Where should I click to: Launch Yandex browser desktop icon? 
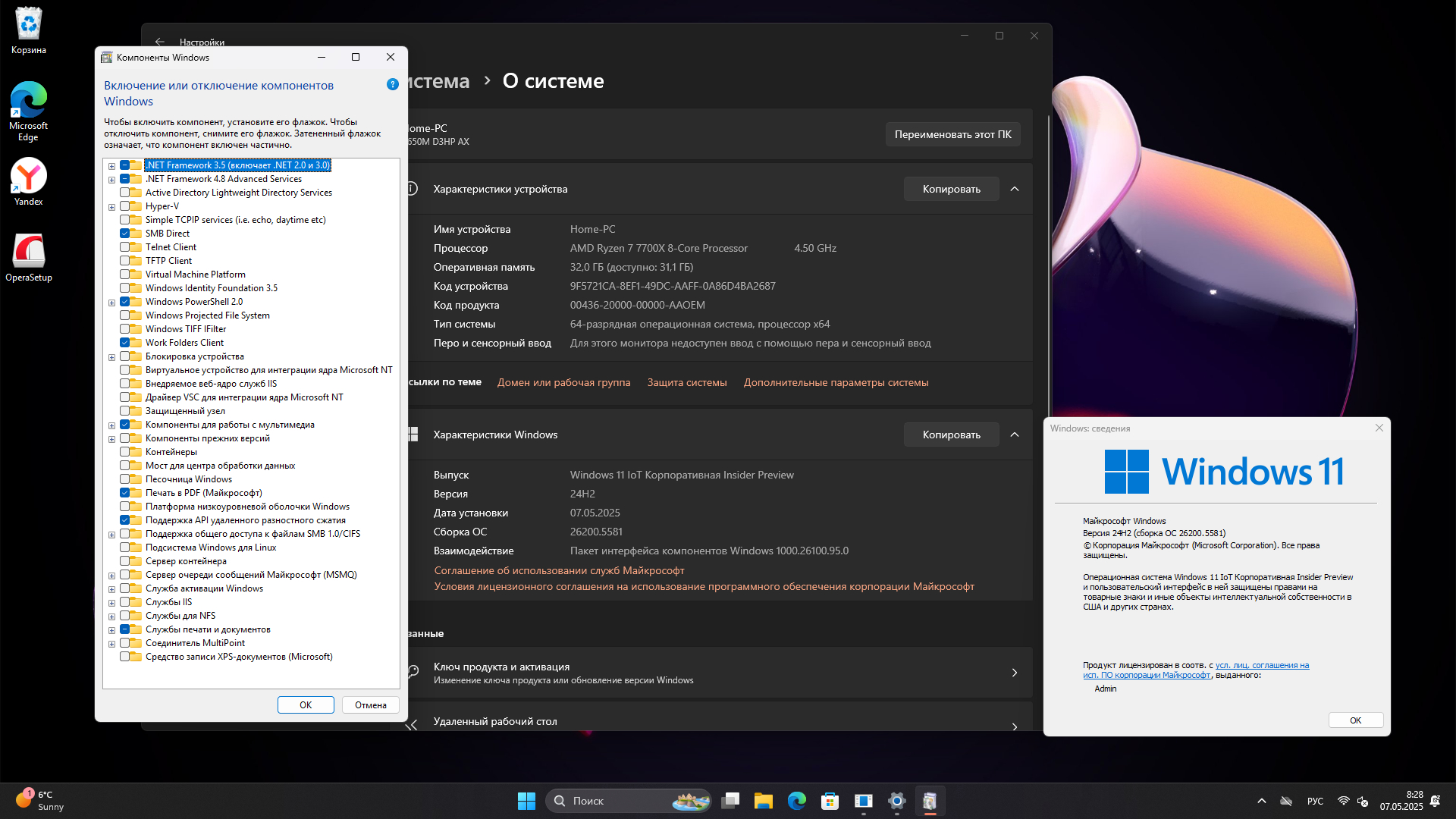coord(29,182)
